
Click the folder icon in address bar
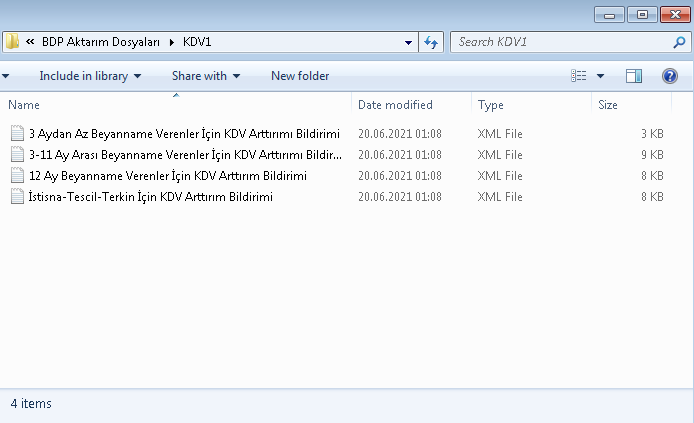[12, 42]
